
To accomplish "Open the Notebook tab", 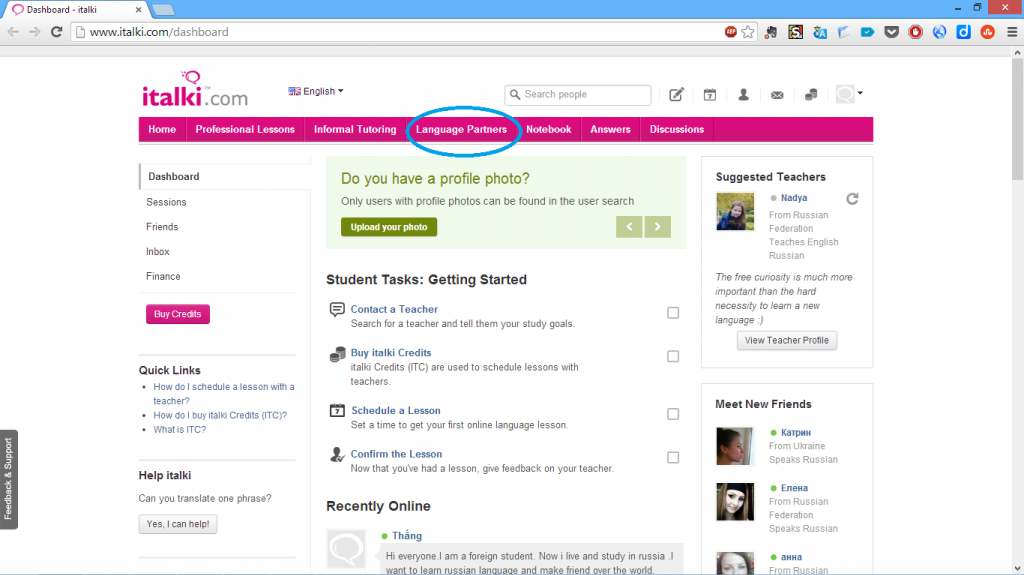I will [x=549, y=129].
